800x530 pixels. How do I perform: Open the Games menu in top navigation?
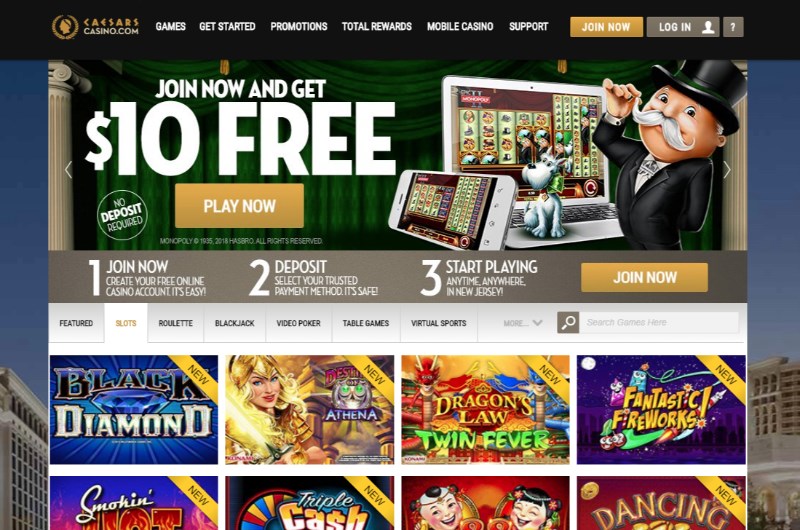170,27
